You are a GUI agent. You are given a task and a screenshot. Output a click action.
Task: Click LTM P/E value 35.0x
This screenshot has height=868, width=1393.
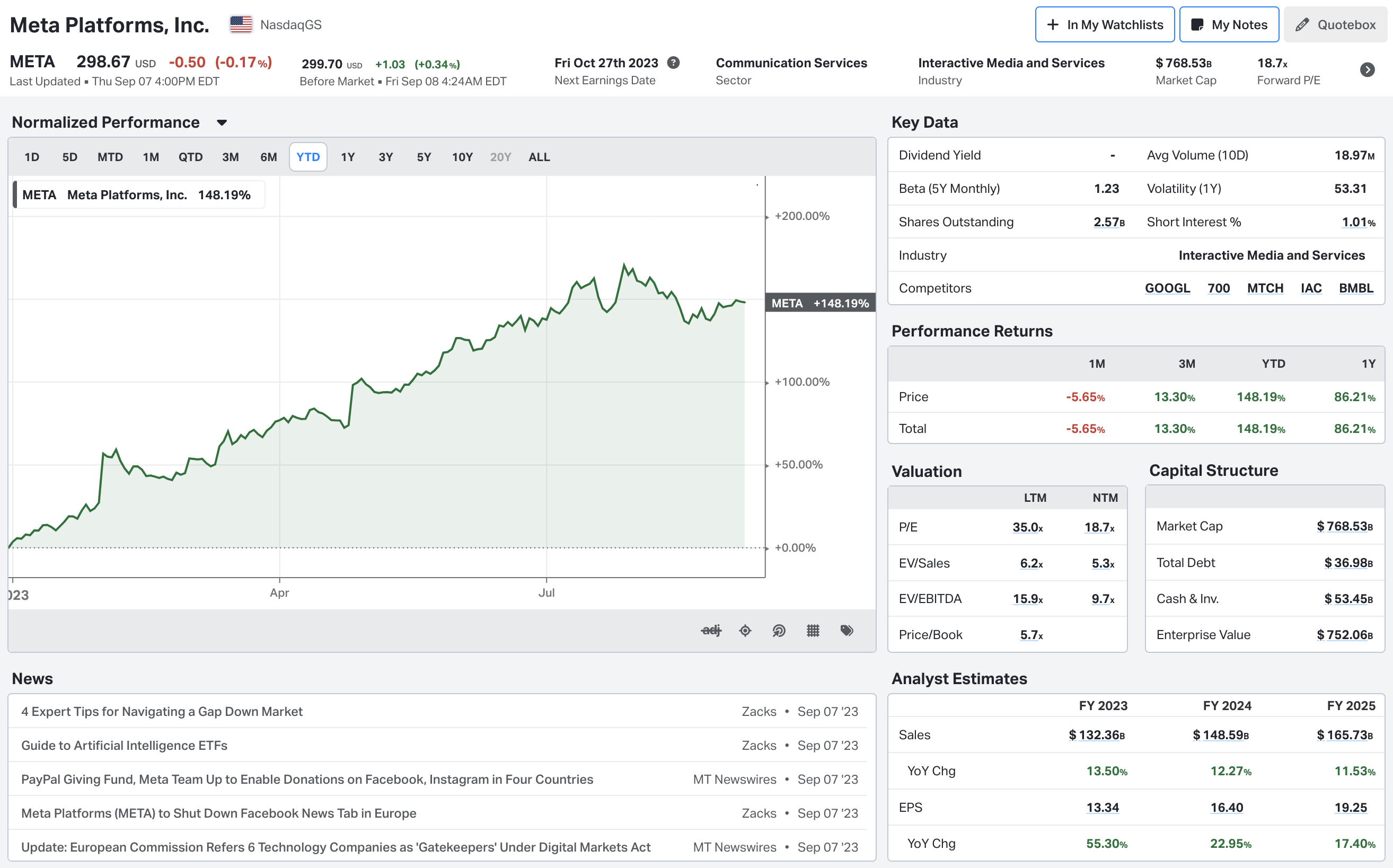pos(1028,527)
